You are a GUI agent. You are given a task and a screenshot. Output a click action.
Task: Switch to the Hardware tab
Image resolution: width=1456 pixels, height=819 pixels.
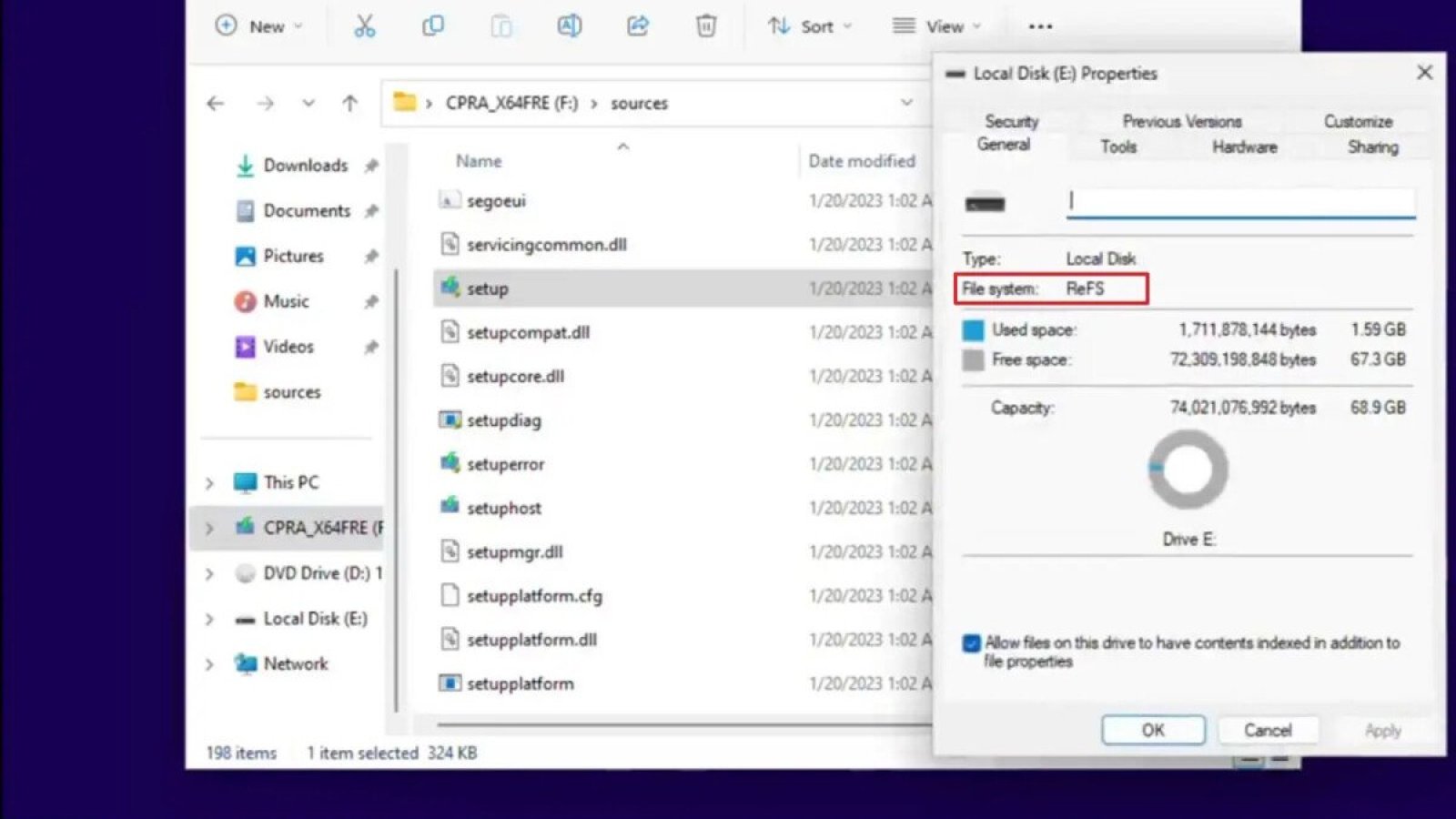coord(1244,147)
